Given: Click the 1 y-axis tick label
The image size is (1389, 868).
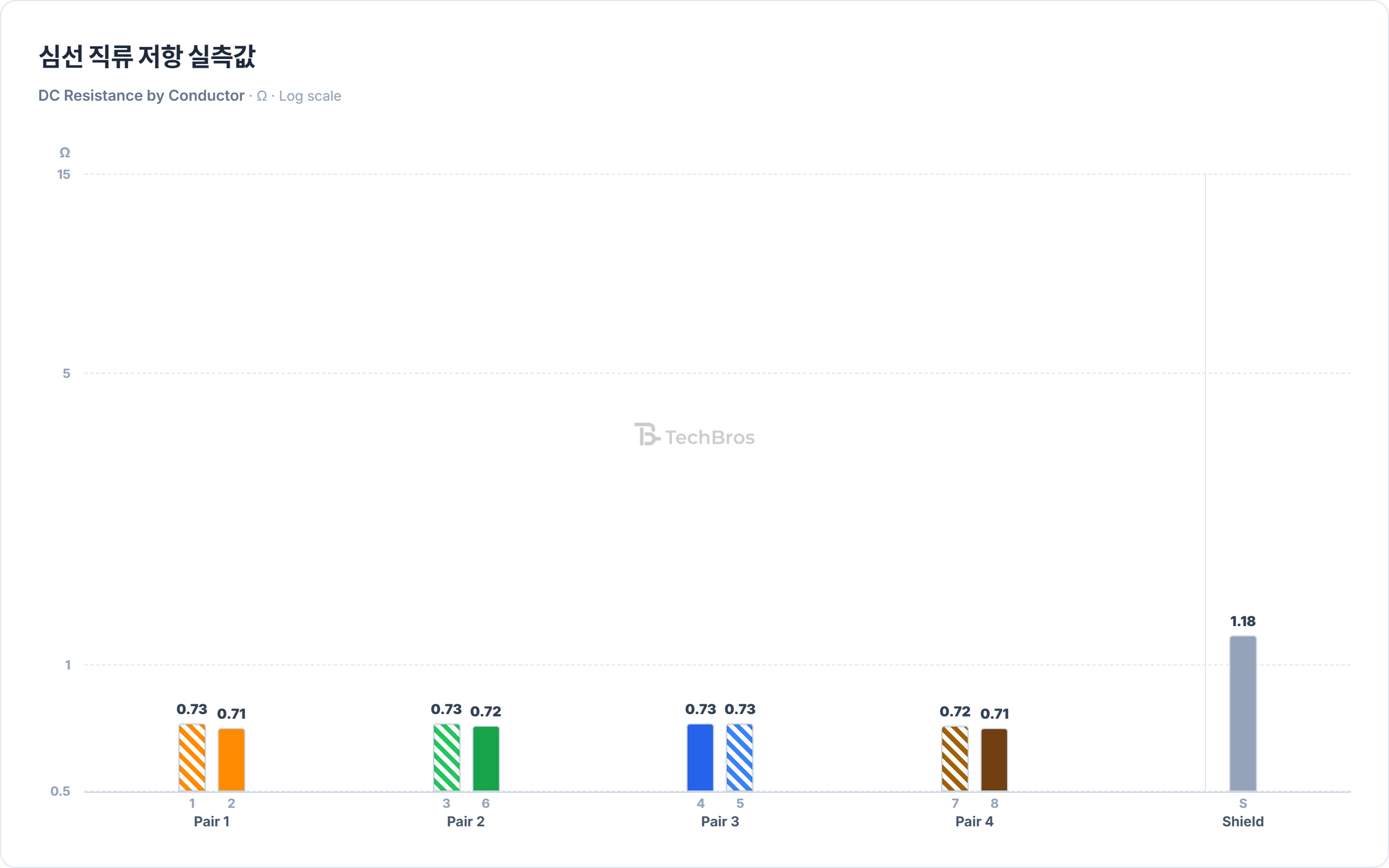Looking at the screenshot, I should pos(68,665).
